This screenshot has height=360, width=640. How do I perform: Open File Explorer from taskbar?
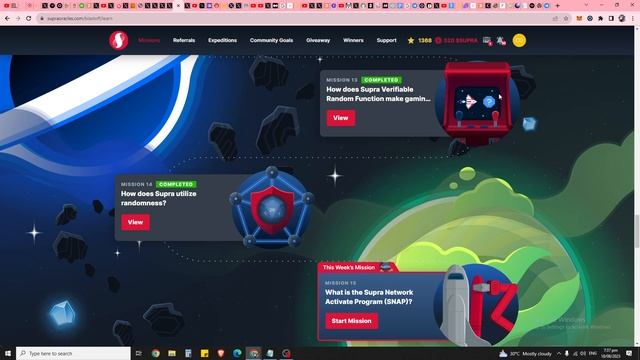tap(172, 353)
